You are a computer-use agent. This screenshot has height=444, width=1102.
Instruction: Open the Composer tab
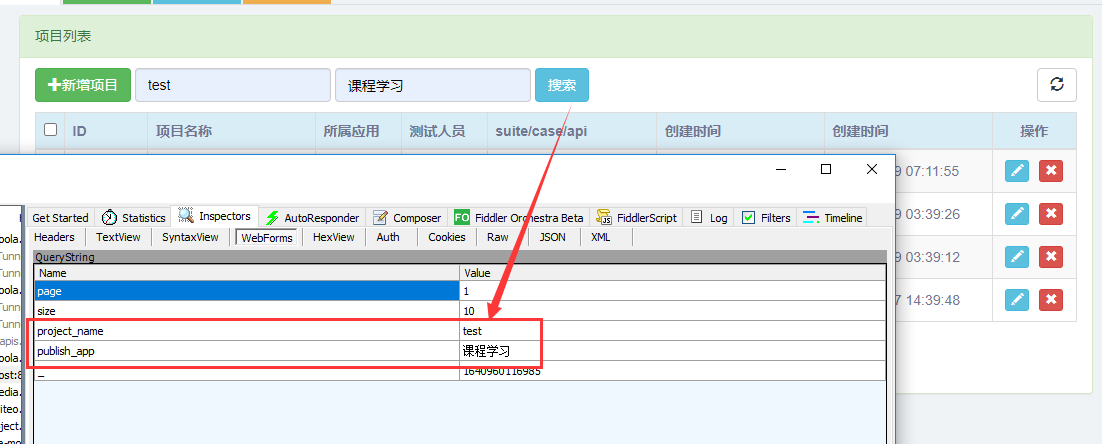[x=408, y=218]
